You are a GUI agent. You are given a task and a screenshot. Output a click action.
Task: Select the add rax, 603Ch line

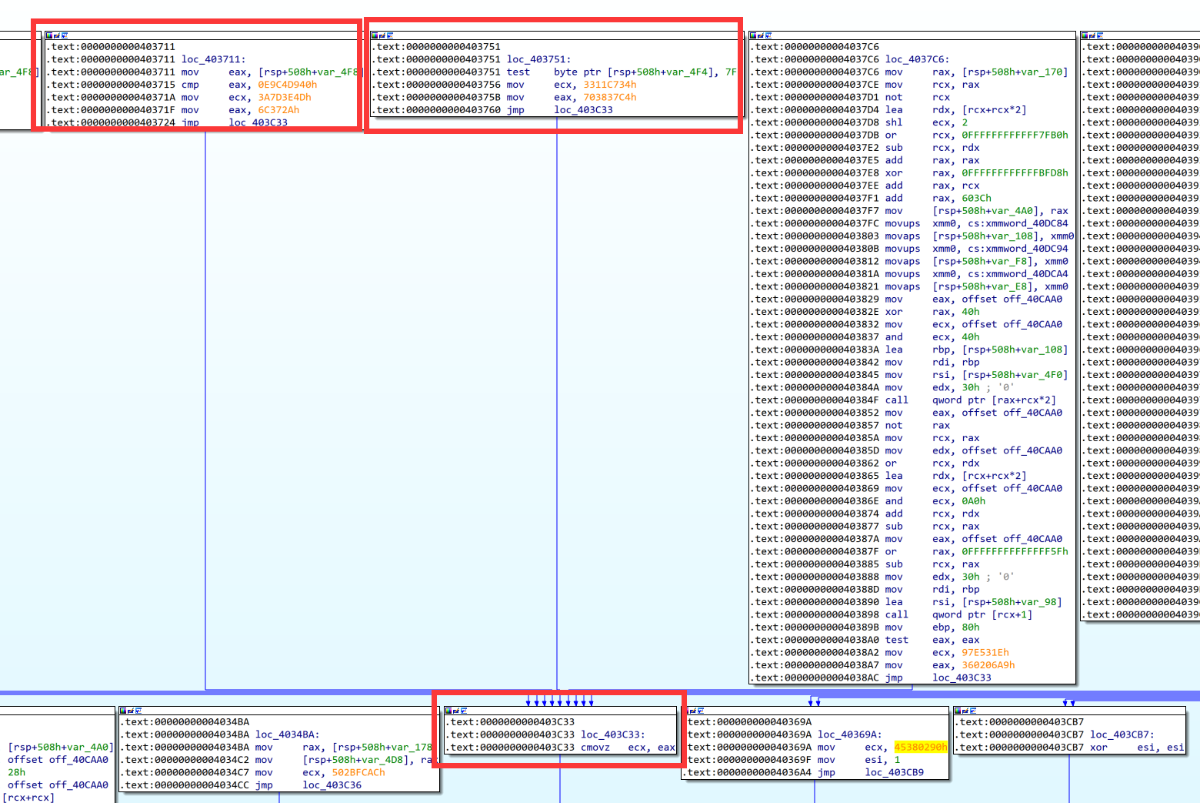point(869,198)
